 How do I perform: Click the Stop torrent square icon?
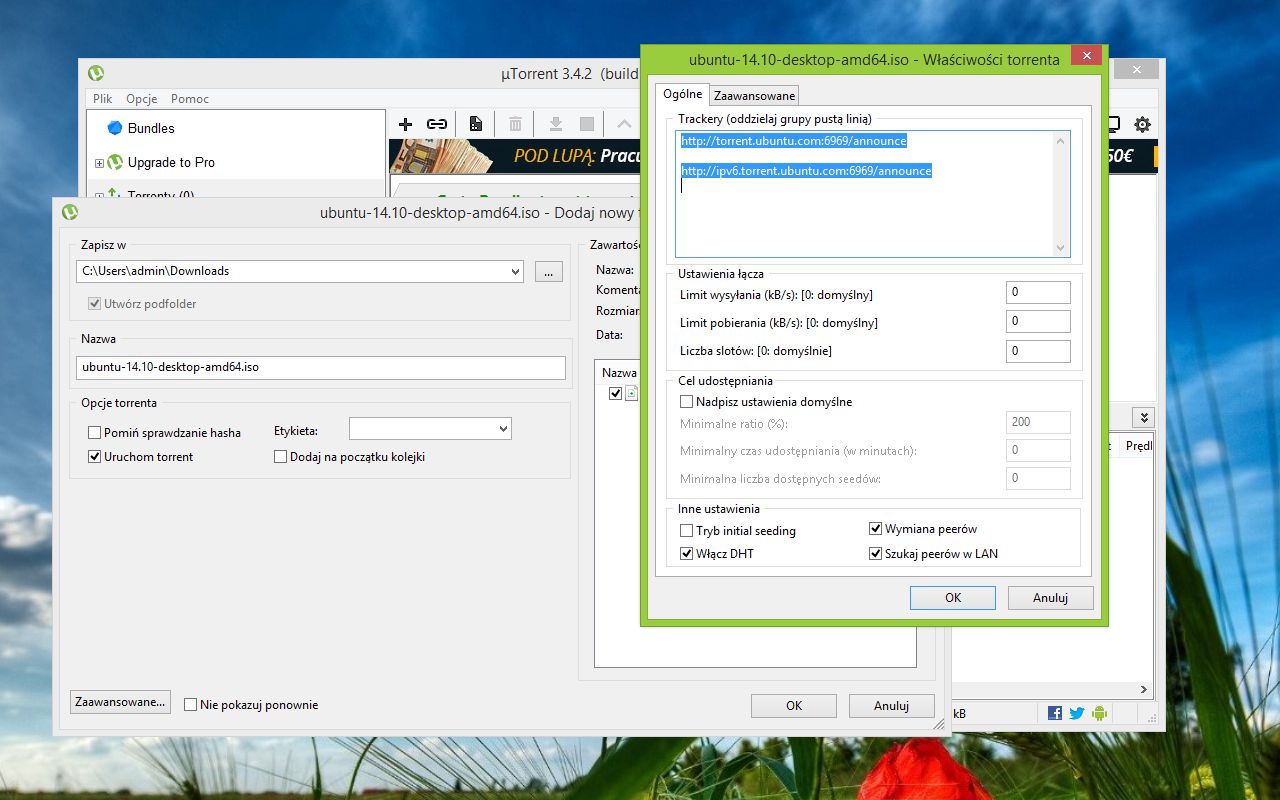587,124
